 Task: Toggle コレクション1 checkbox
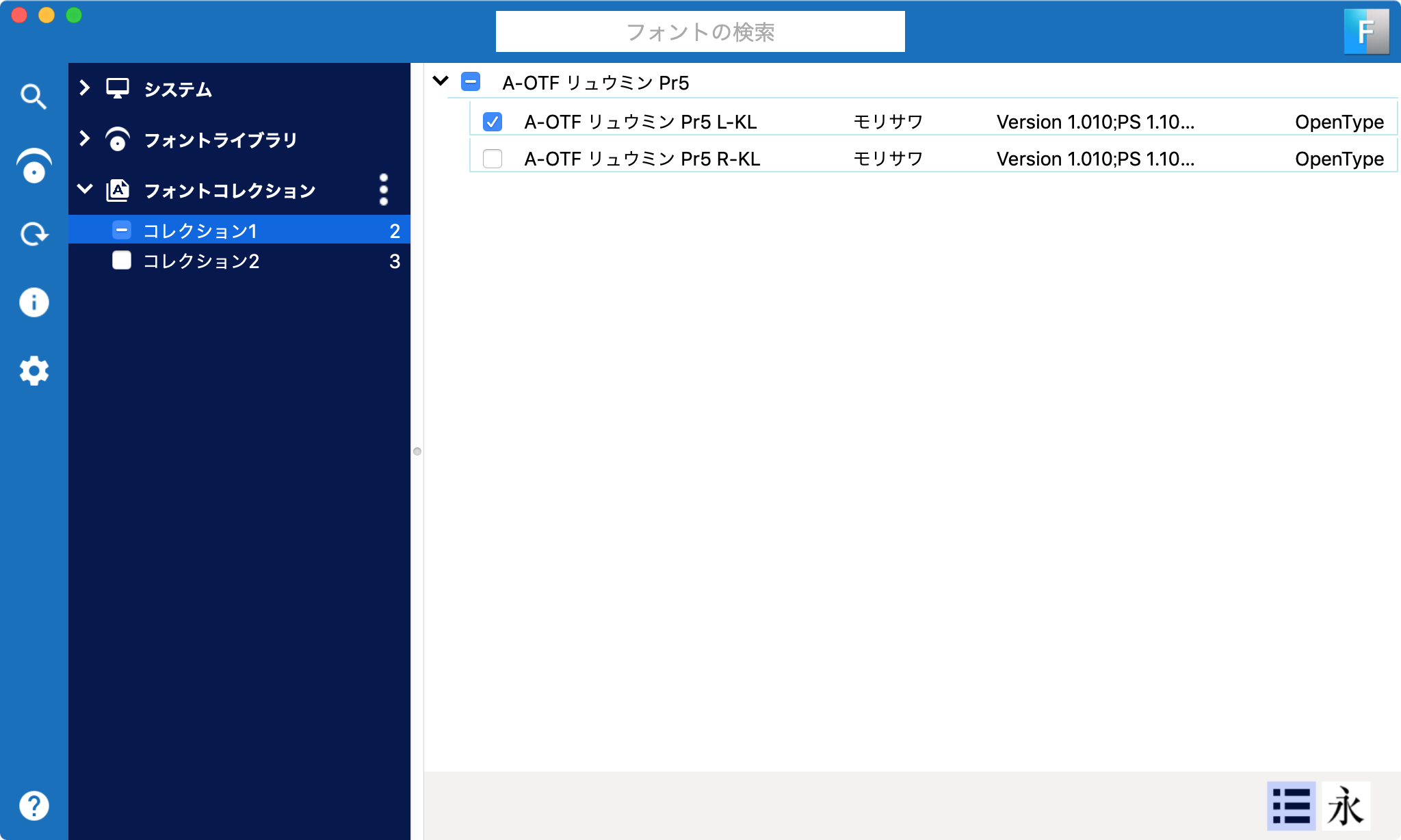[x=122, y=230]
